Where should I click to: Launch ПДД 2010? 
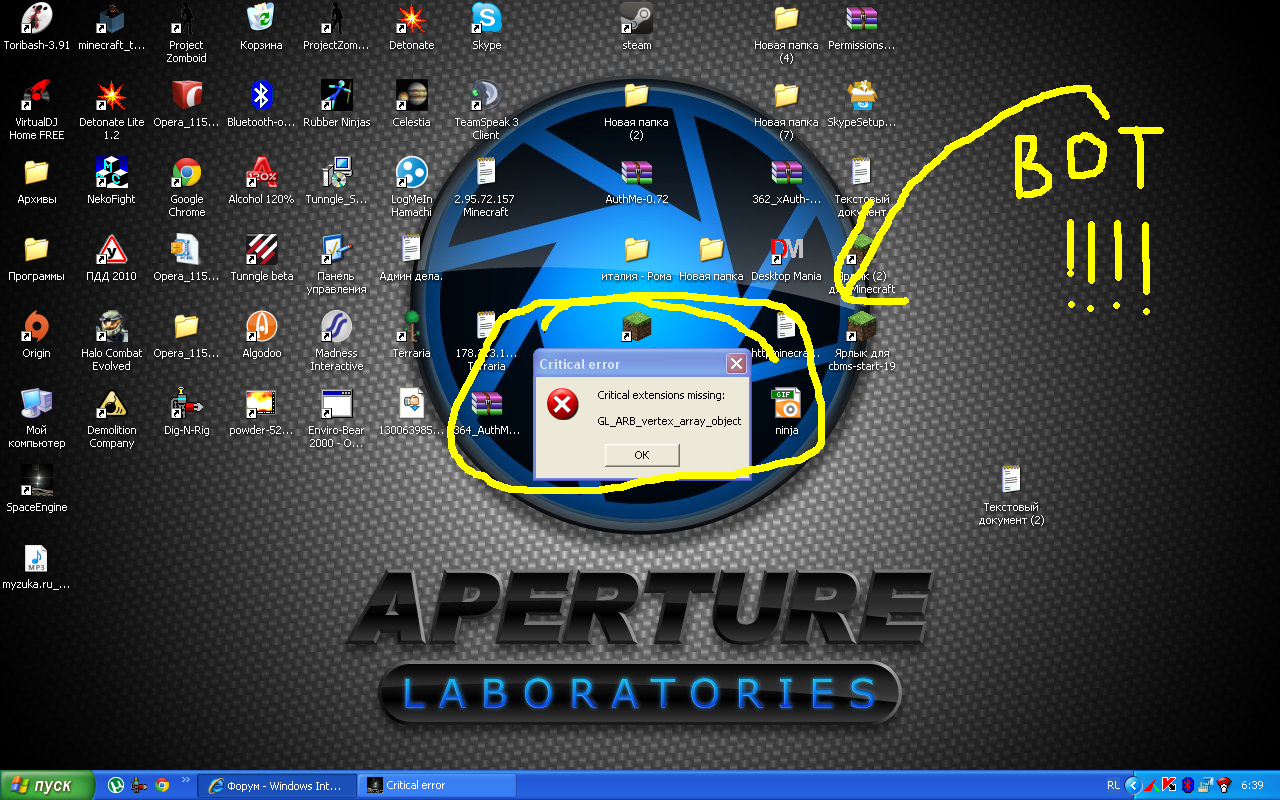pyautogui.click(x=111, y=258)
